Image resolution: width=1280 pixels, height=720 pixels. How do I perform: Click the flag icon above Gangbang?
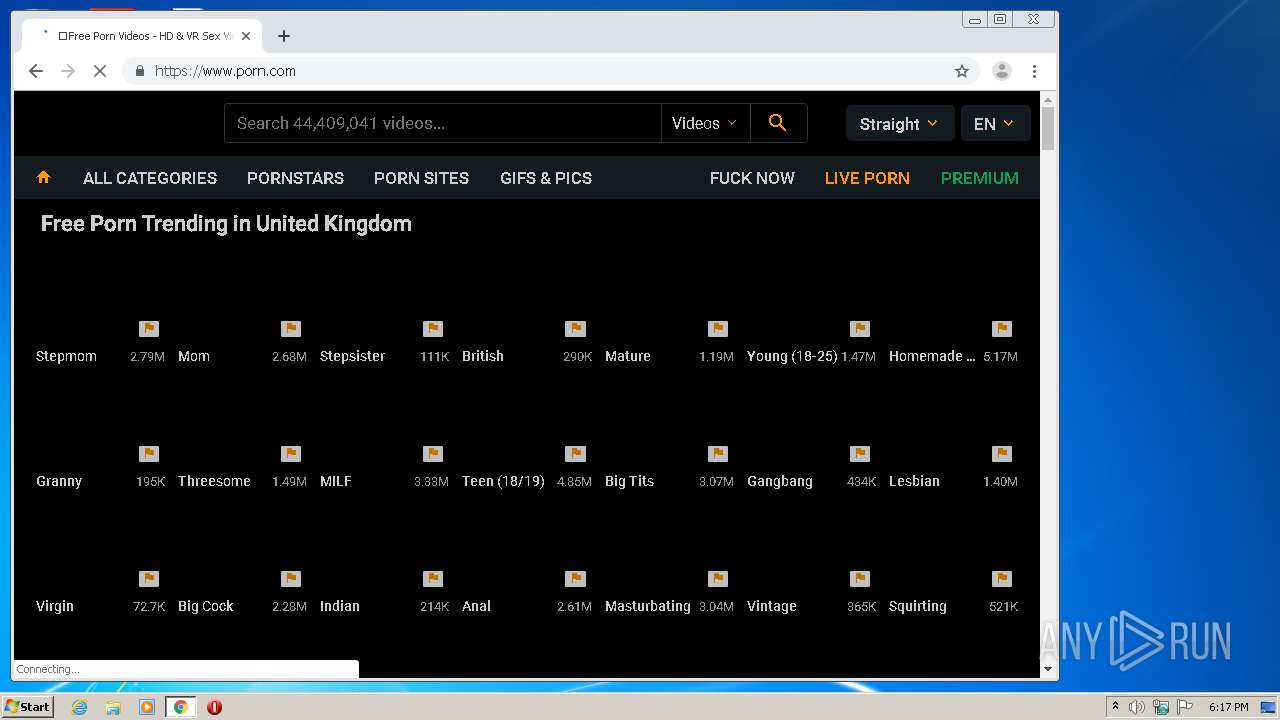[x=860, y=454]
